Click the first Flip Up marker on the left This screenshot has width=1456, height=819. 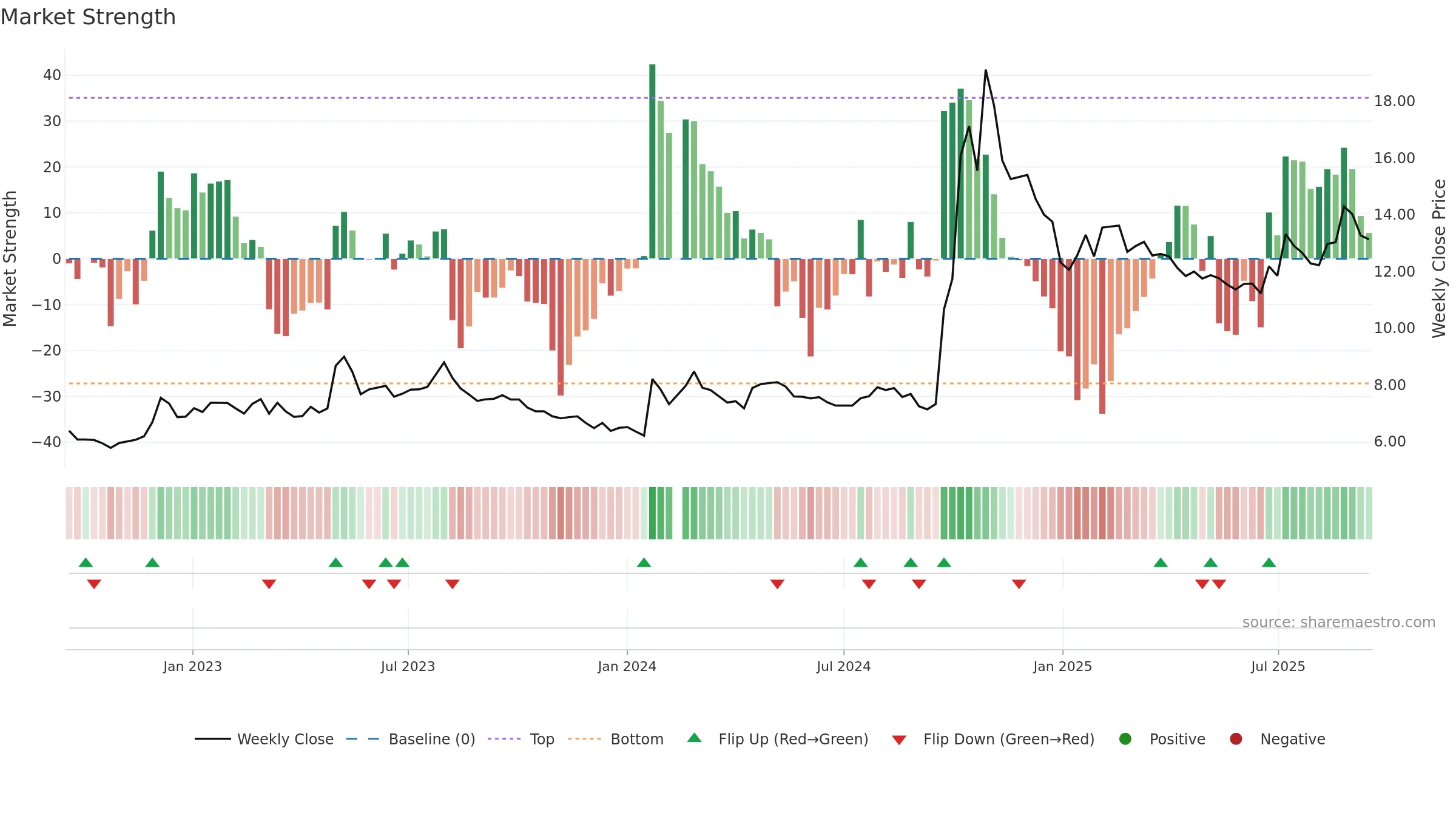pos(86,562)
